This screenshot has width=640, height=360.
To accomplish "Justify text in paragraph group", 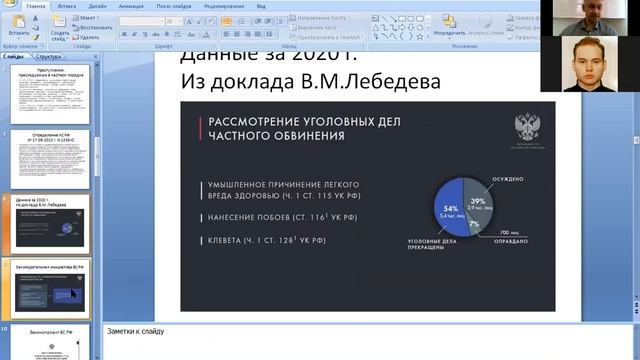I will pos(258,35).
